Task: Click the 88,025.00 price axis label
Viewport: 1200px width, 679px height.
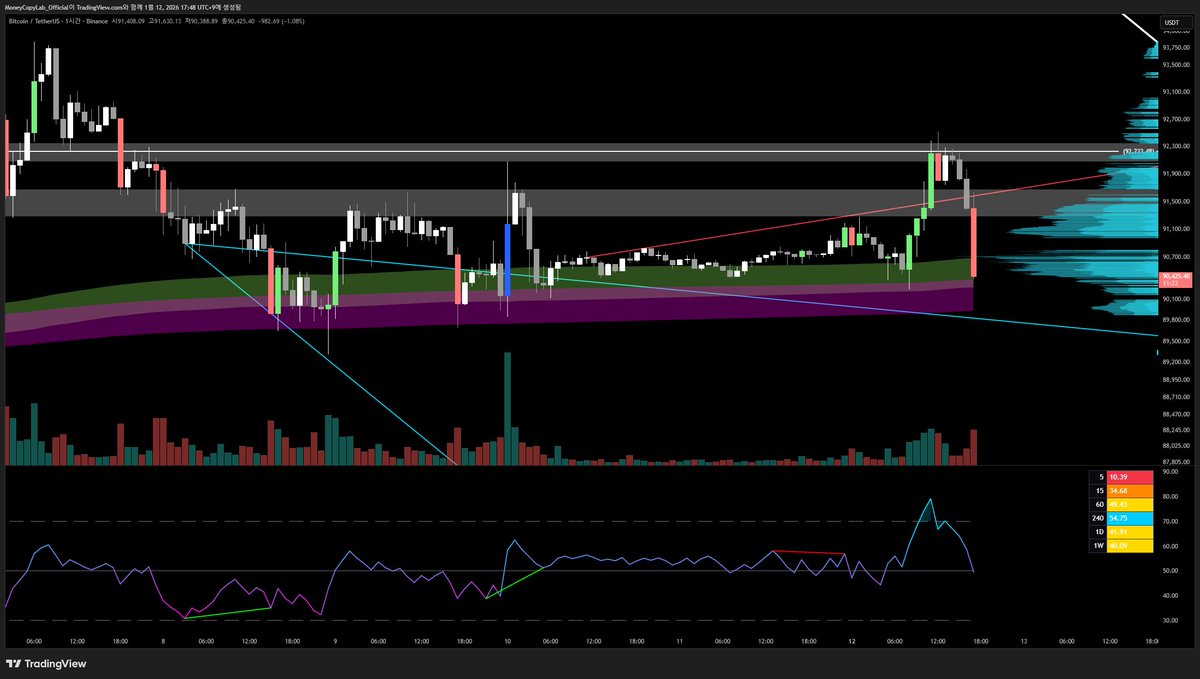Action: point(1176,445)
